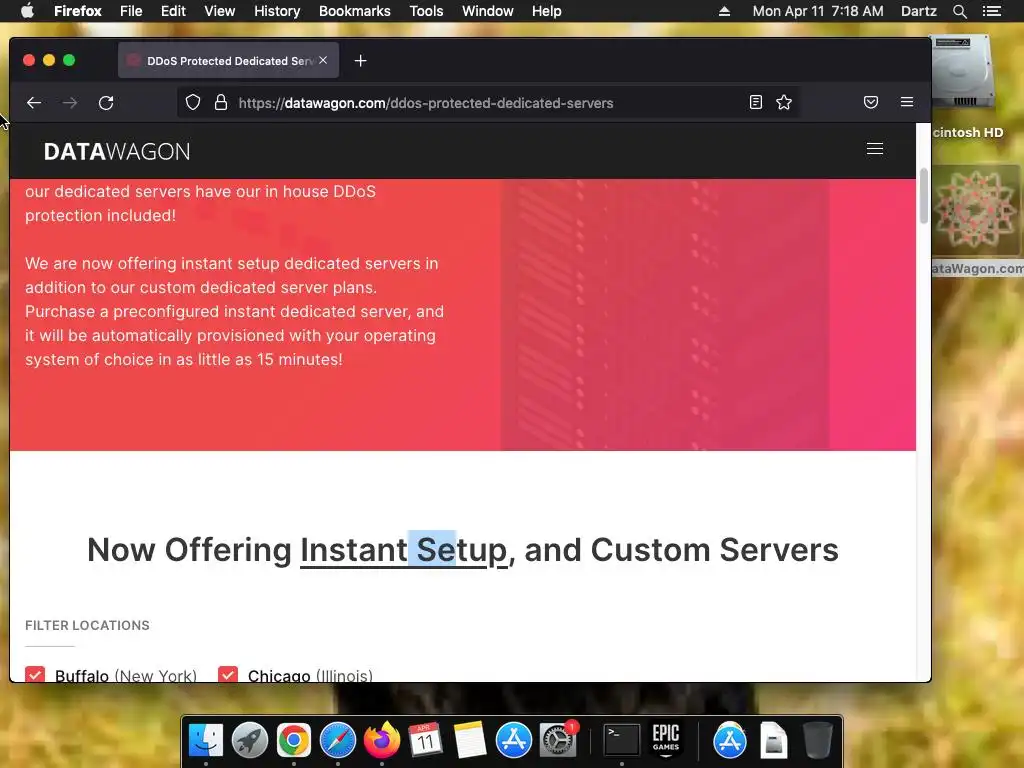Click the page vertical scrollbar thumb
This screenshot has height=768, width=1024.
coord(923,196)
